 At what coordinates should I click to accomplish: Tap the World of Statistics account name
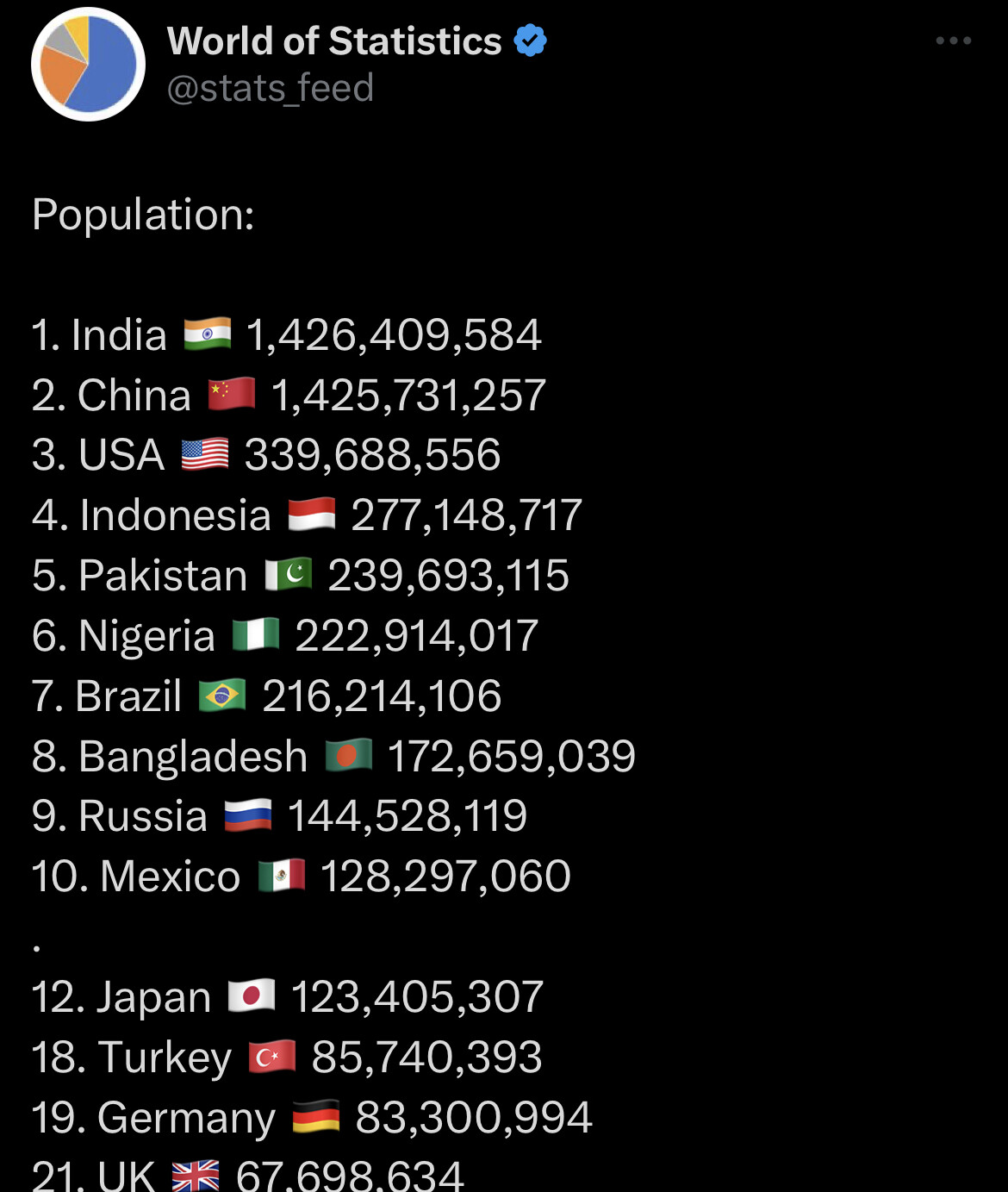[334, 41]
